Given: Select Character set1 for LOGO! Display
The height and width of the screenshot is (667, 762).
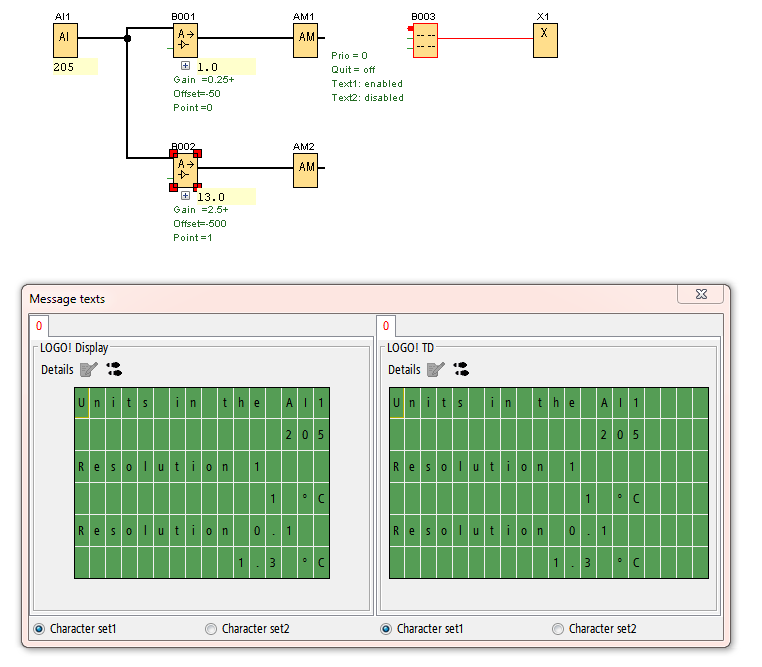Looking at the screenshot, I should point(40,629).
